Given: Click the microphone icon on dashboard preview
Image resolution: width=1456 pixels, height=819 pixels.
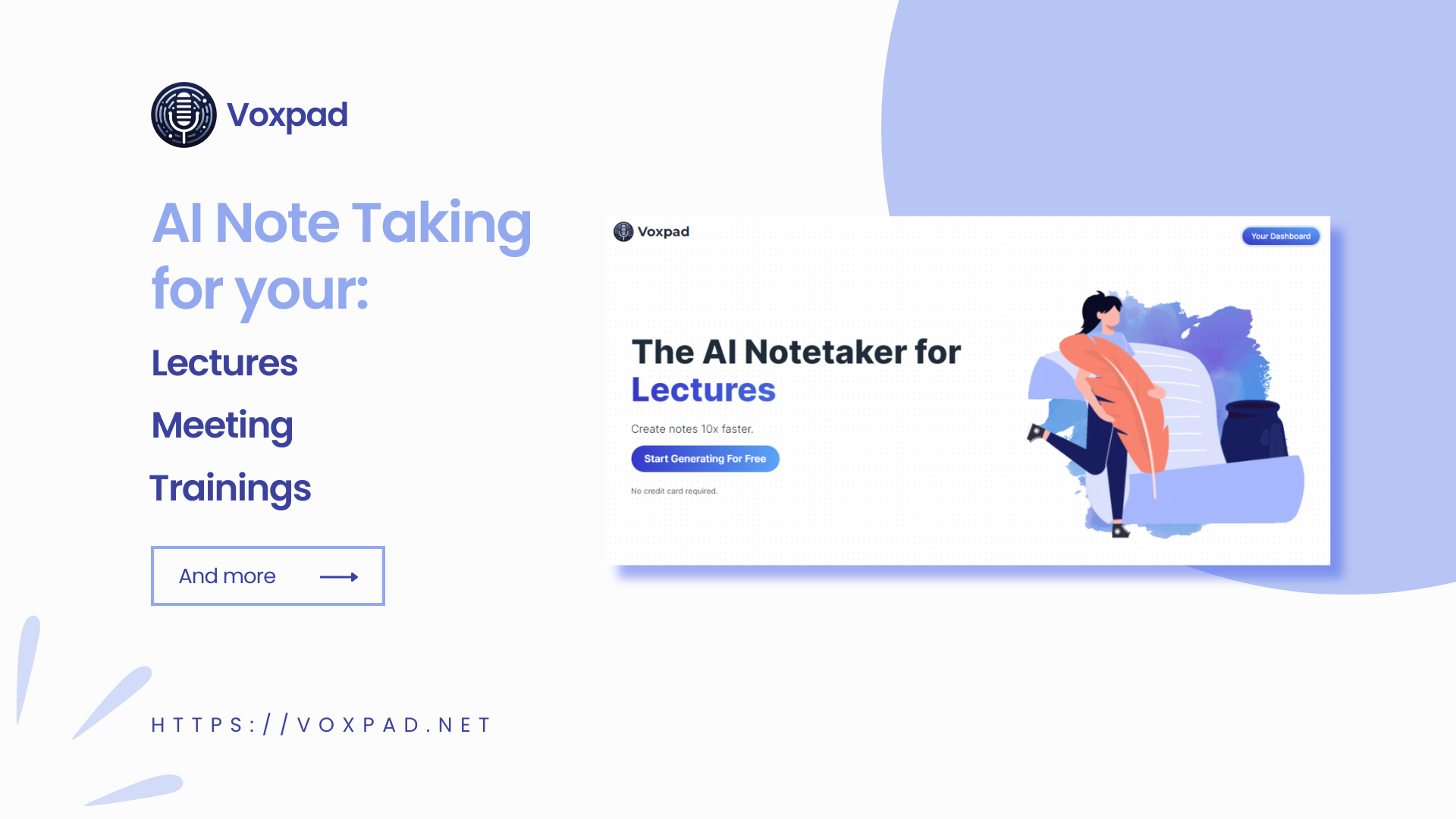Looking at the screenshot, I should (x=623, y=232).
